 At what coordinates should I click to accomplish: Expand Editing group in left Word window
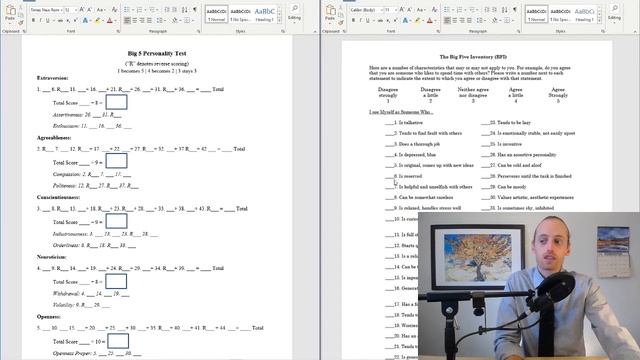click(294, 13)
